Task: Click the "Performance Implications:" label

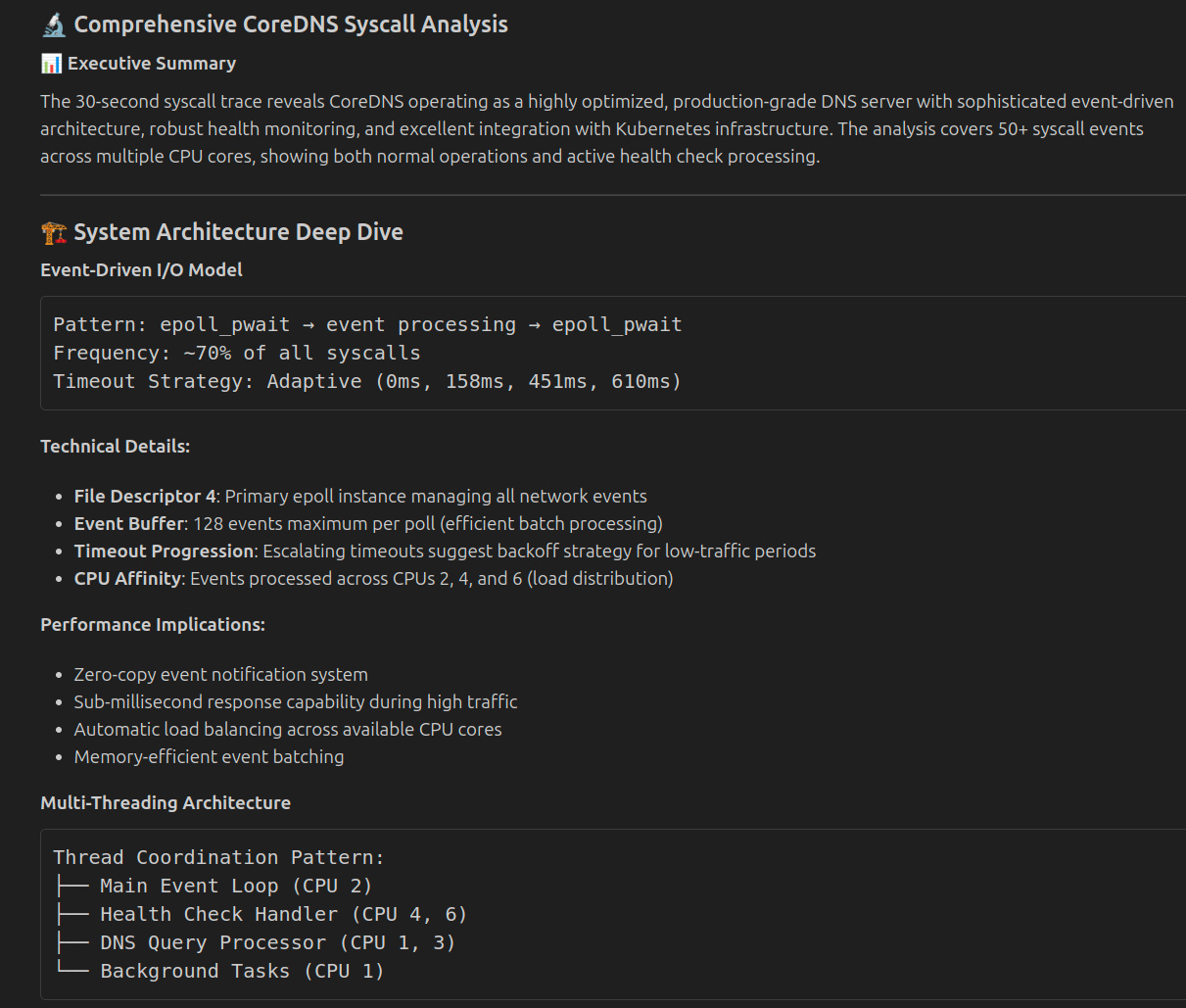Action: (x=153, y=624)
